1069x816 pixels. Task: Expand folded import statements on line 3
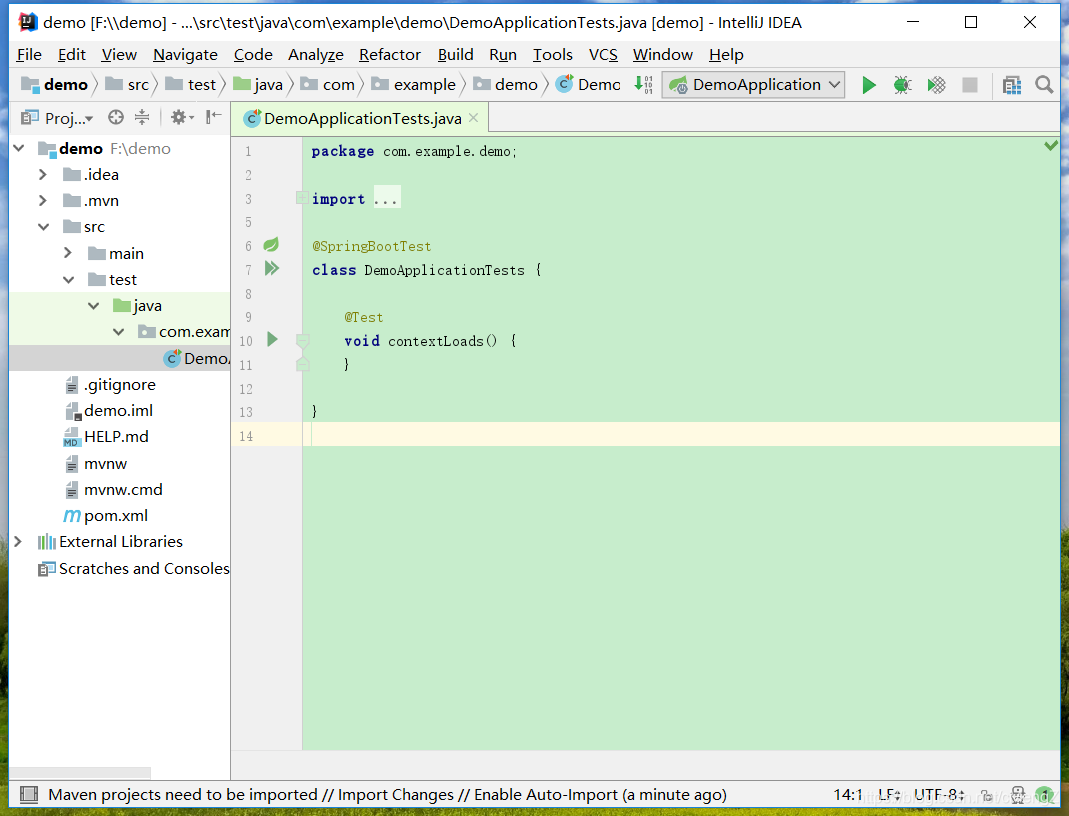301,198
